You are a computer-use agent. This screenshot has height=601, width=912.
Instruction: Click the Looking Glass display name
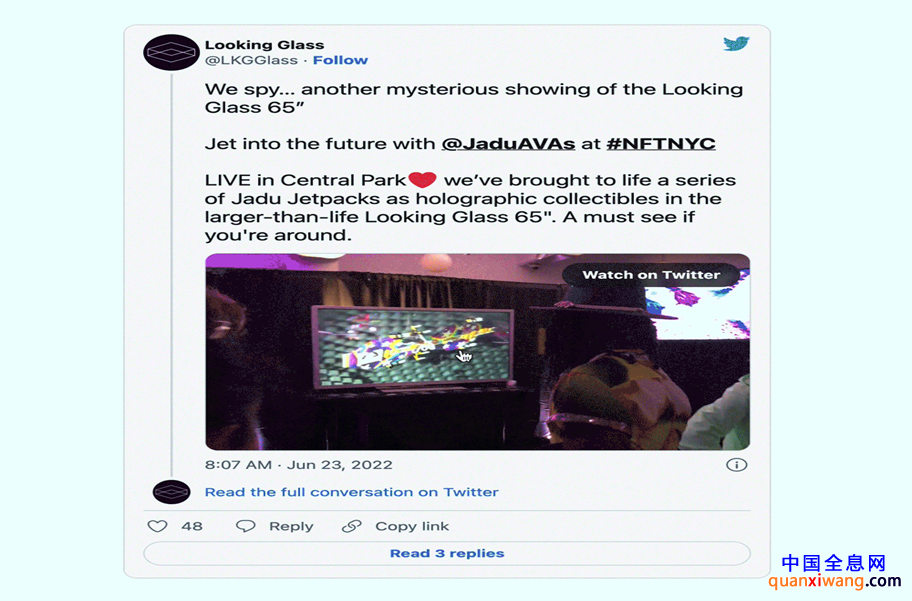coord(265,45)
